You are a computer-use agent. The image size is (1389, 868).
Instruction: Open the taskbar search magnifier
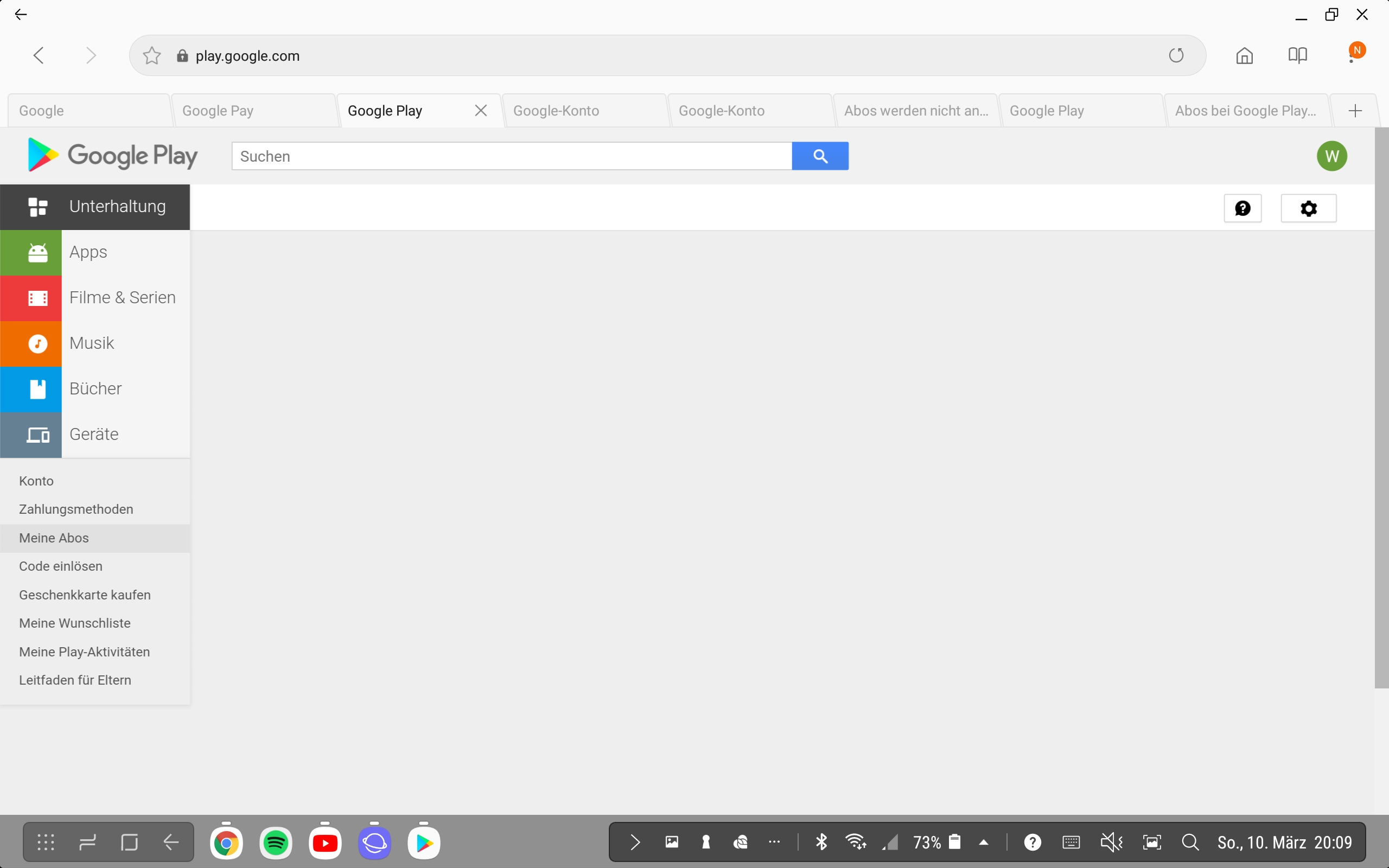click(1190, 842)
